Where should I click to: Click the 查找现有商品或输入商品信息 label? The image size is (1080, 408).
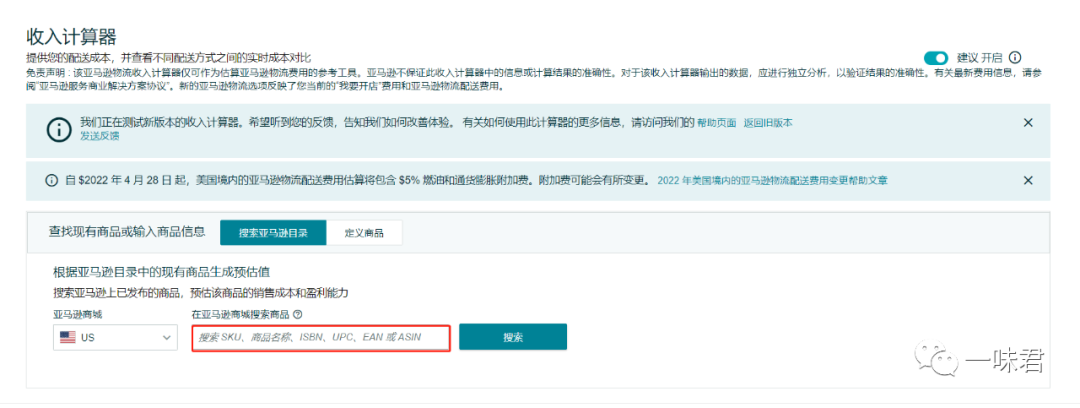tap(127, 232)
